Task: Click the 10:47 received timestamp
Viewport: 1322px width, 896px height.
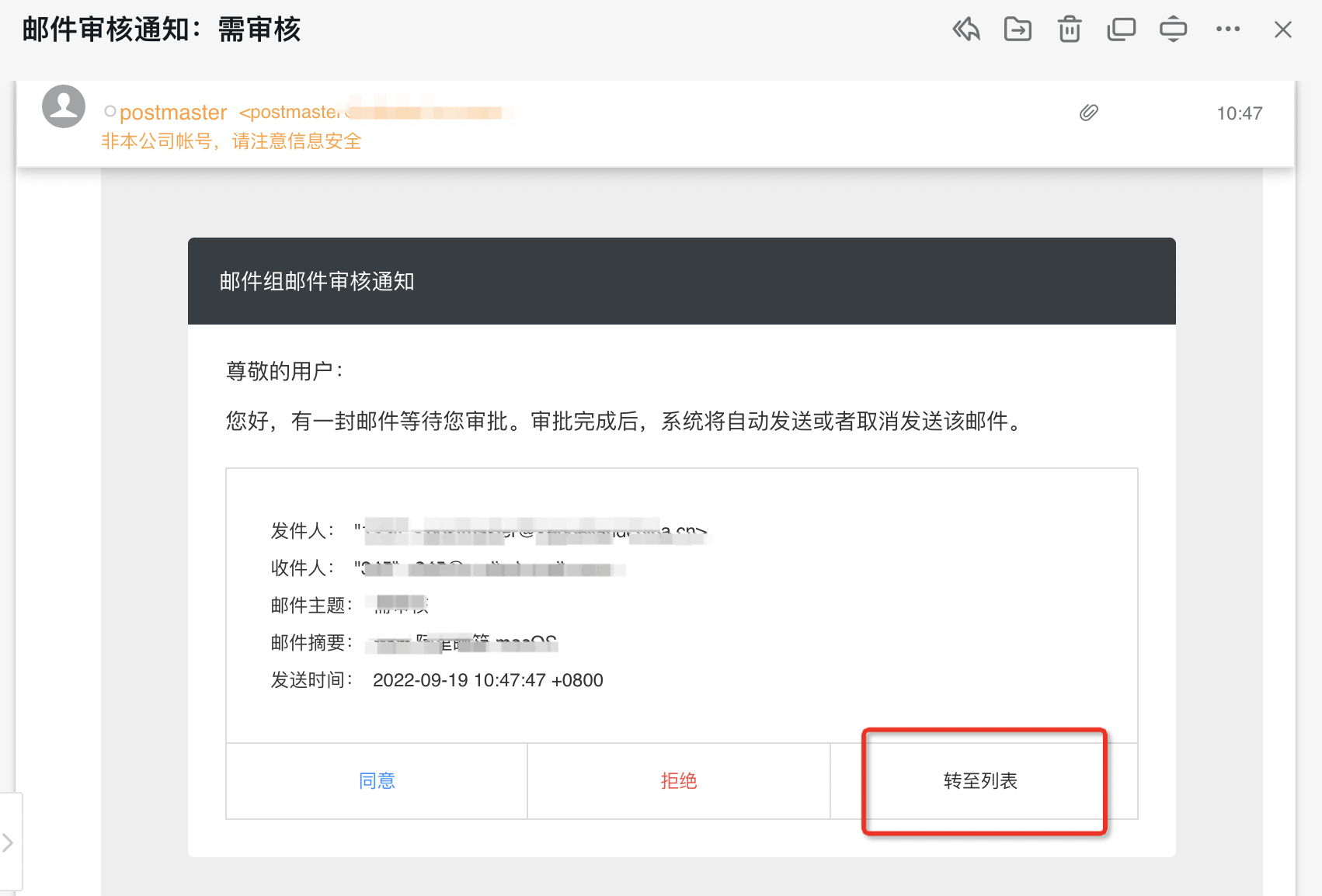Action: click(1240, 113)
